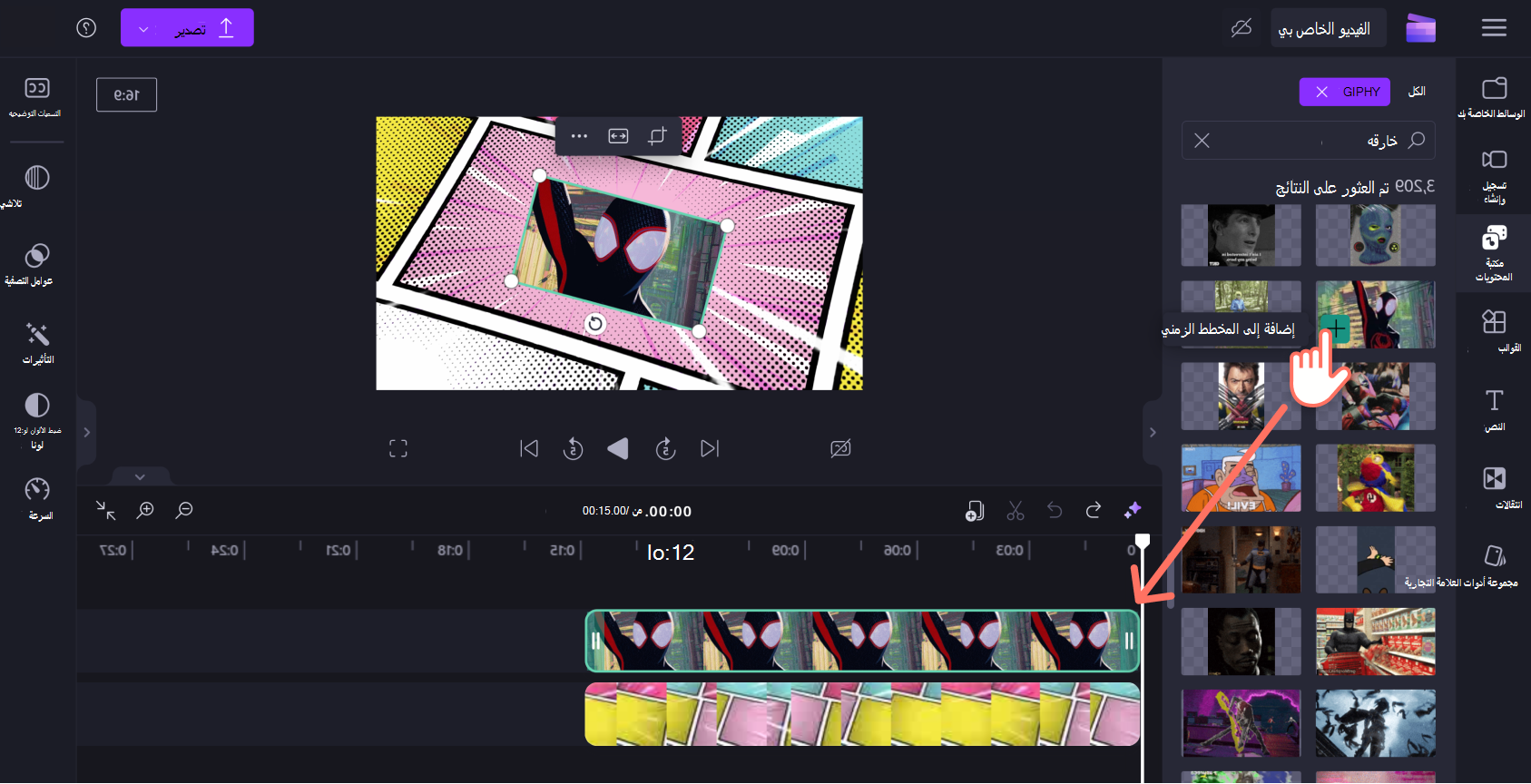Click green plus add-to-timeline button
The image size is (1531, 784).
(x=1335, y=328)
